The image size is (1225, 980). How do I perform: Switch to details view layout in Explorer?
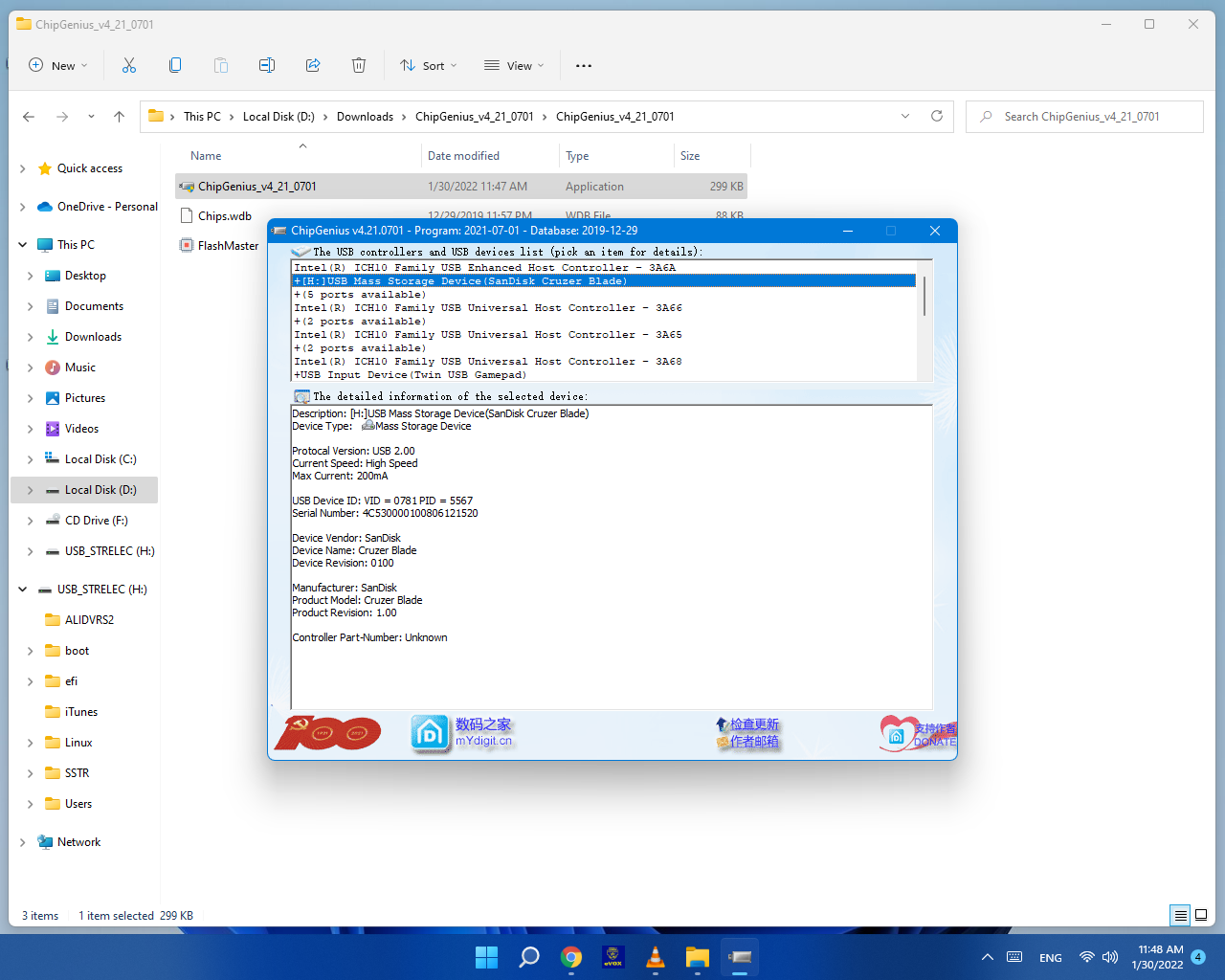click(x=1181, y=915)
